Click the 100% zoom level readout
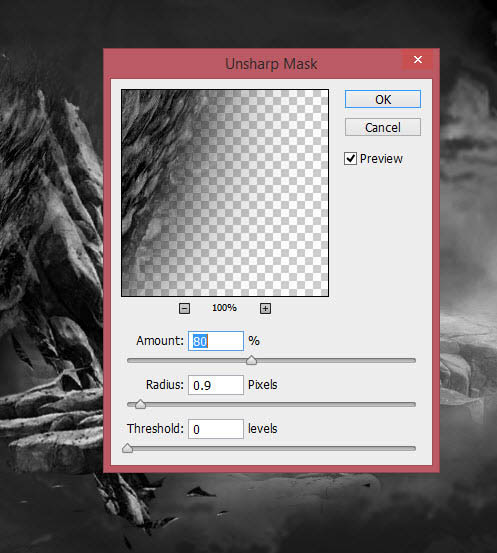Viewport: 497px width, 553px height. coord(224,308)
